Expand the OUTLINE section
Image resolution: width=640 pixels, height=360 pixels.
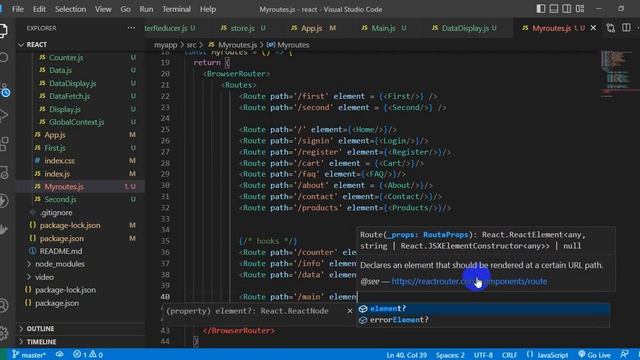pos(80,329)
